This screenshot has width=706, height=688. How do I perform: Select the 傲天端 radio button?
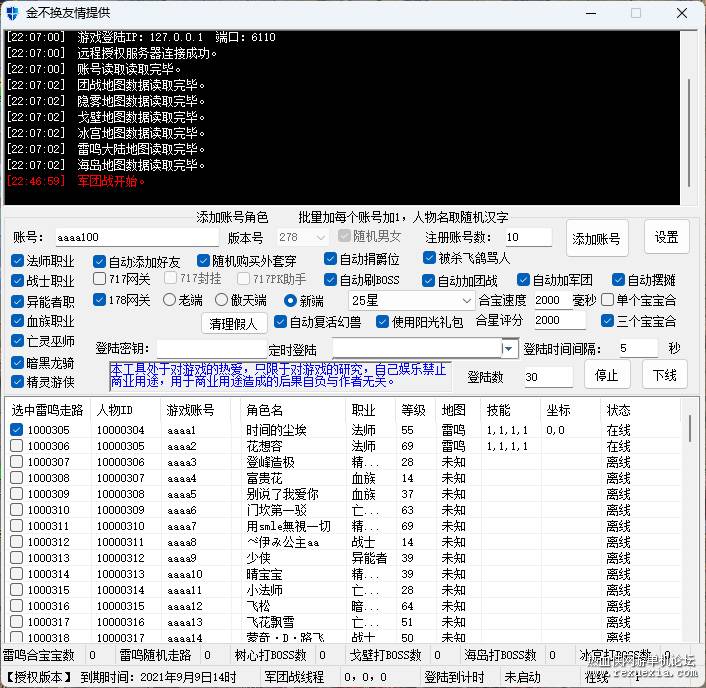click(222, 300)
